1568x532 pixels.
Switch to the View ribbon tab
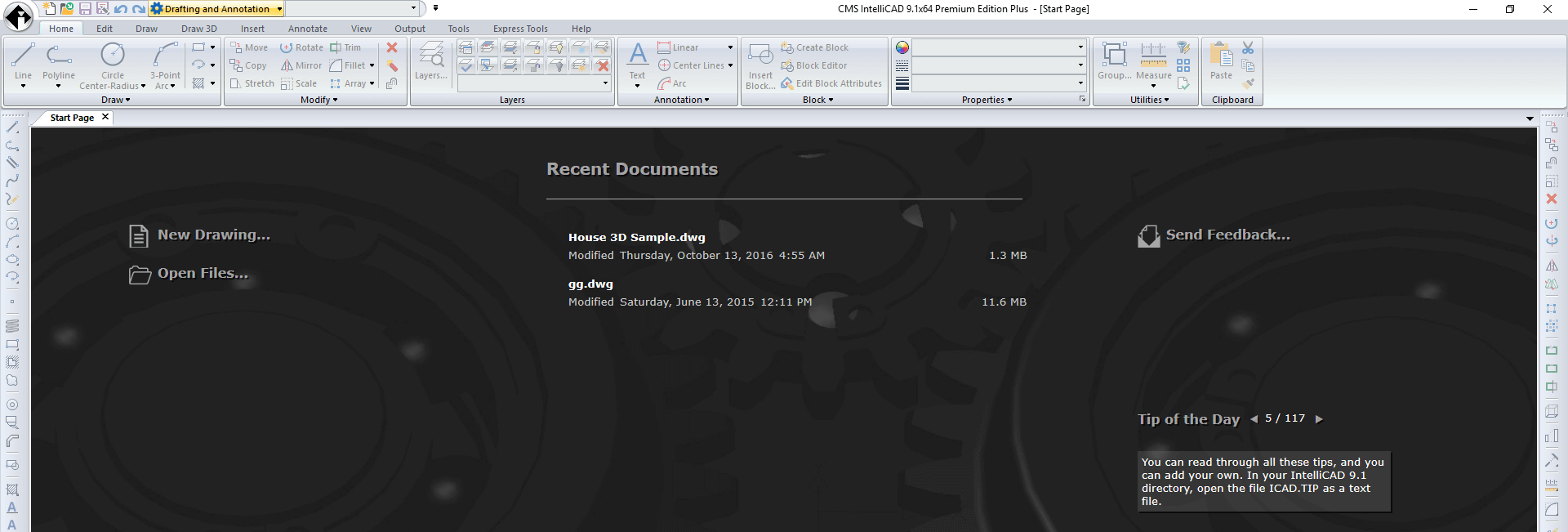(x=361, y=29)
